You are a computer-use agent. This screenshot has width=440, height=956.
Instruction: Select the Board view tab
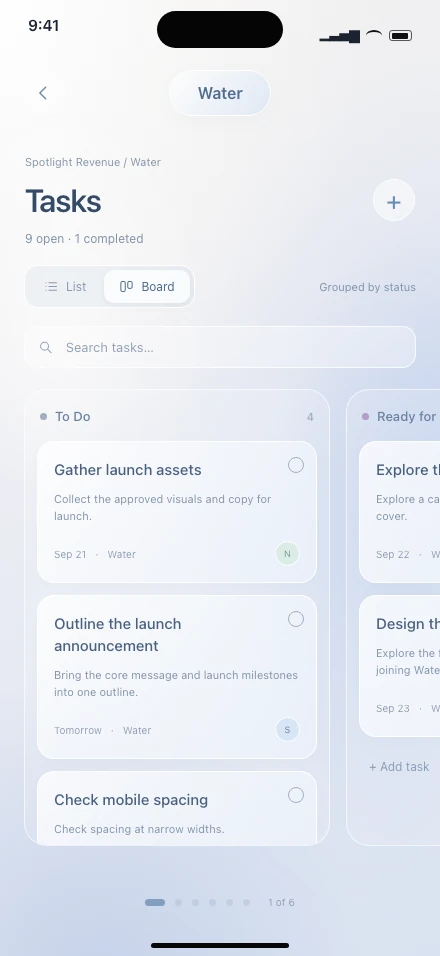[147, 287]
